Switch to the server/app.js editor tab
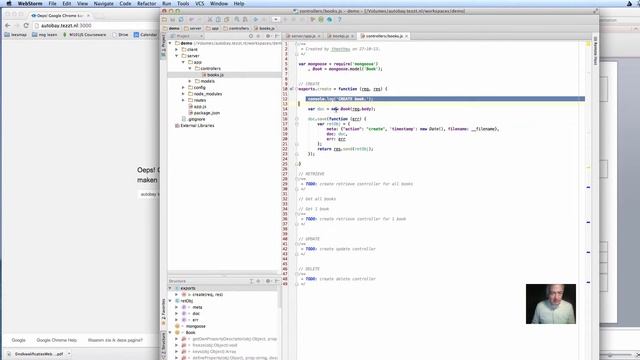The width and height of the screenshot is (640, 360). point(303,36)
